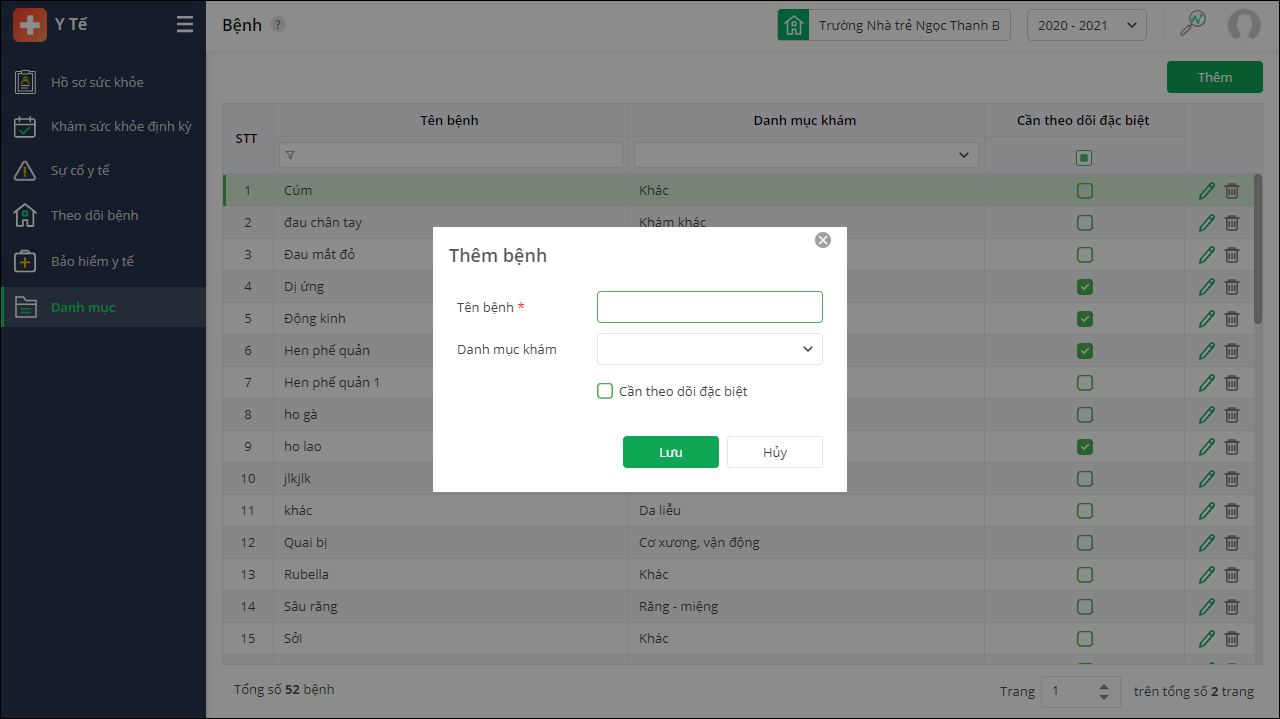Uncheck special tracking for Dị ứng
This screenshot has height=719, width=1280.
(x=1084, y=287)
